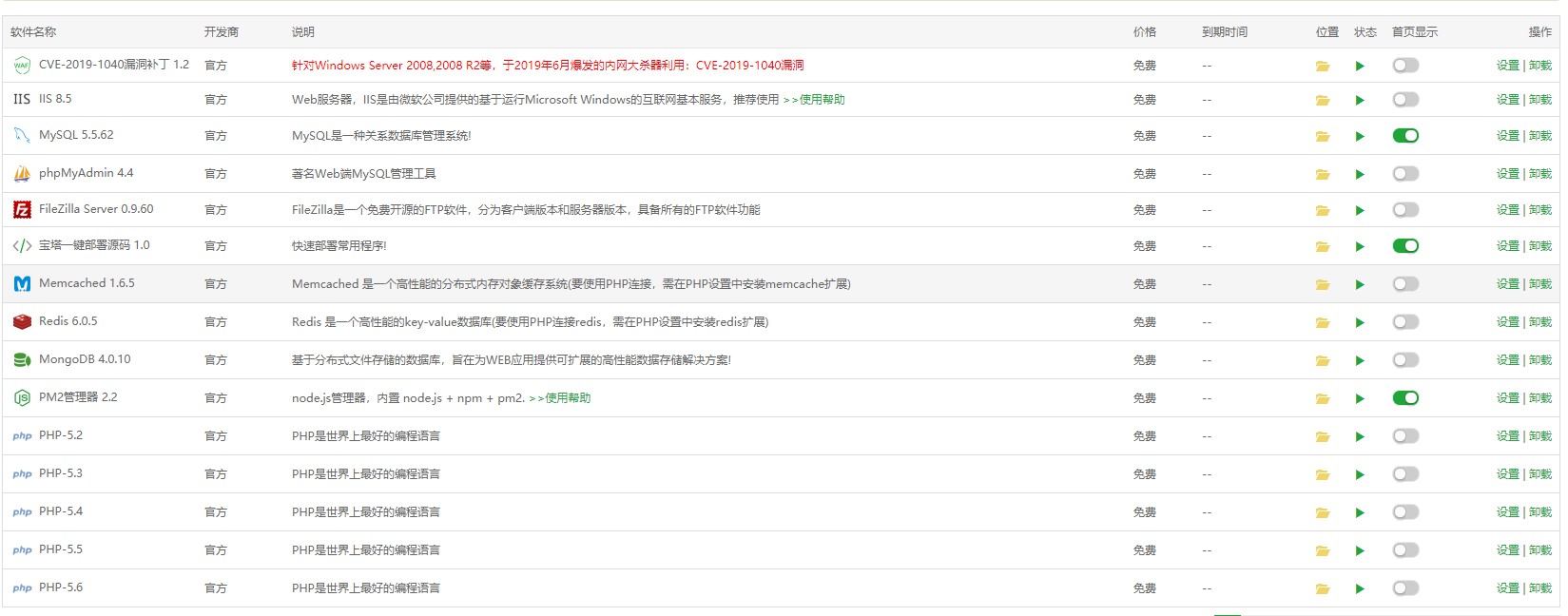This screenshot has height=616, width=1568.
Task: Click the status play icon for PM2管理器 2.2
Action: click(x=1360, y=398)
